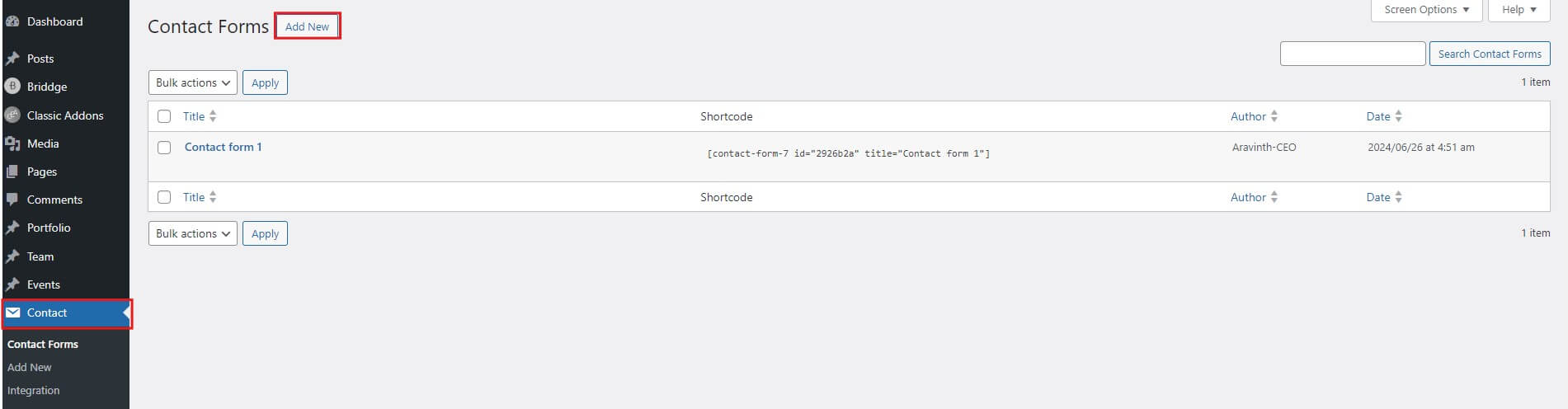Click the Posts pushpin icon
The image size is (1568, 409).
[12, 59]
